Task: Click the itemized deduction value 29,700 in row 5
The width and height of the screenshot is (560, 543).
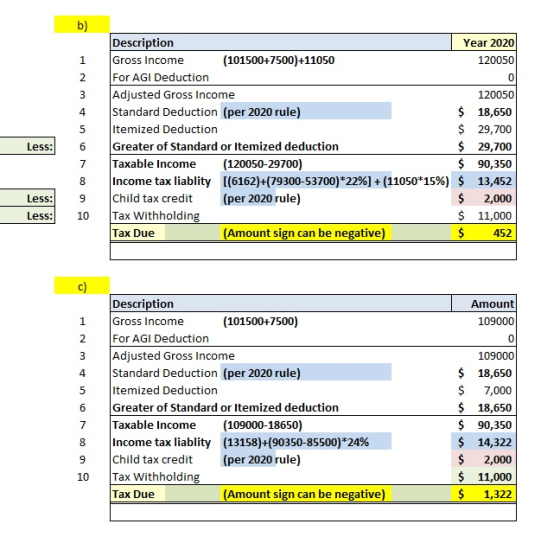Action: pyautogui.click(x=495, y=129)
